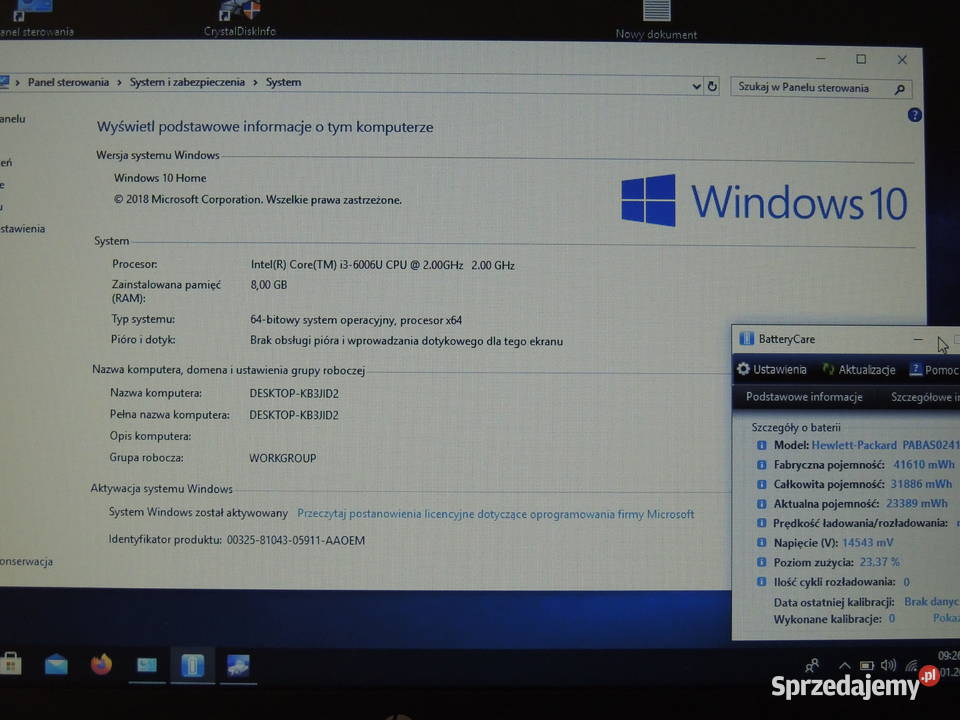The image size is (960, 720).
Task: Open the blue help question mark icon
Action: click(915, 114)
